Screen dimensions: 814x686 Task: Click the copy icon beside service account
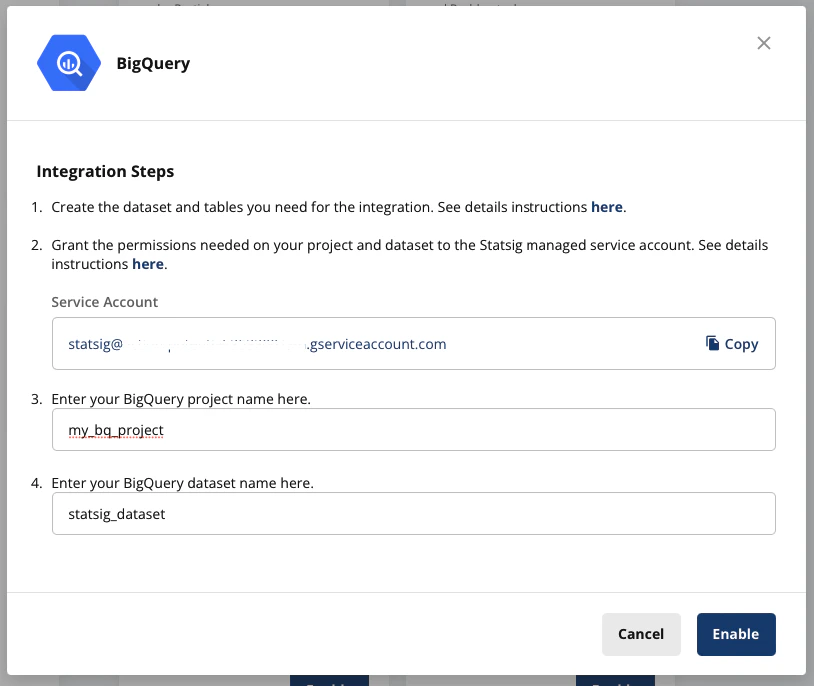click(x=712, y=343)
